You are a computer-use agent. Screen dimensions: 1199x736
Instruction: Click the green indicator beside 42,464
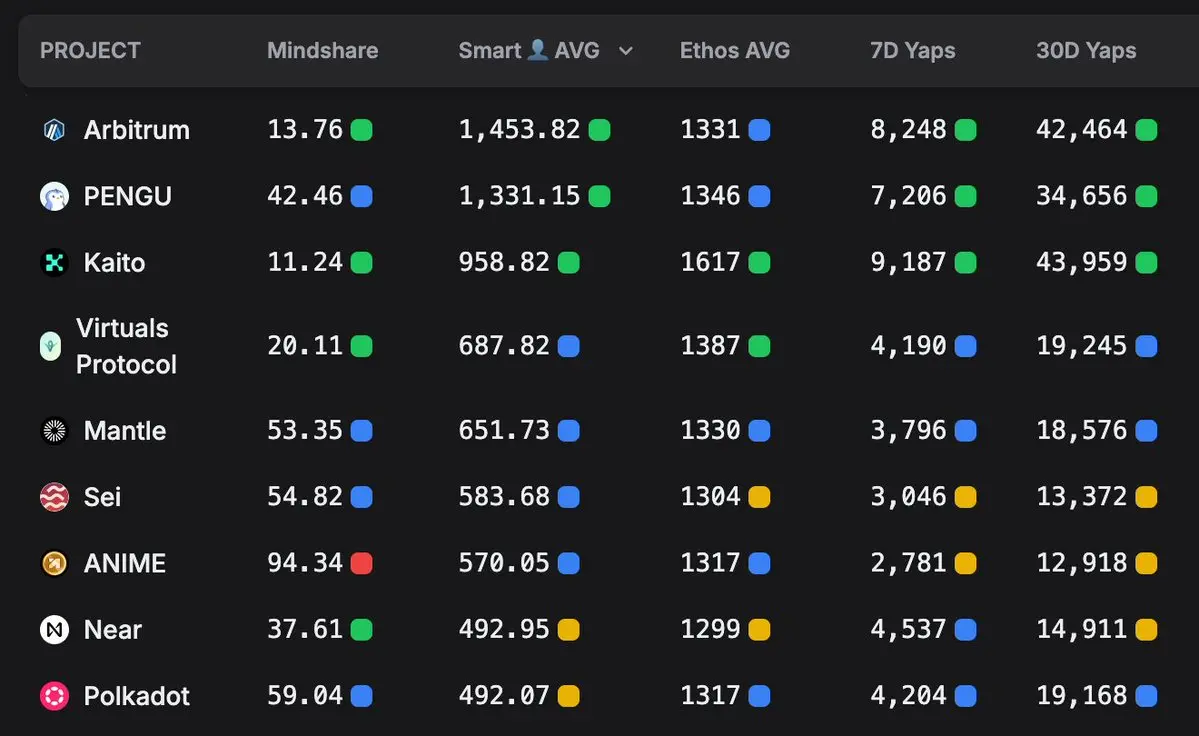(1146, 130)
